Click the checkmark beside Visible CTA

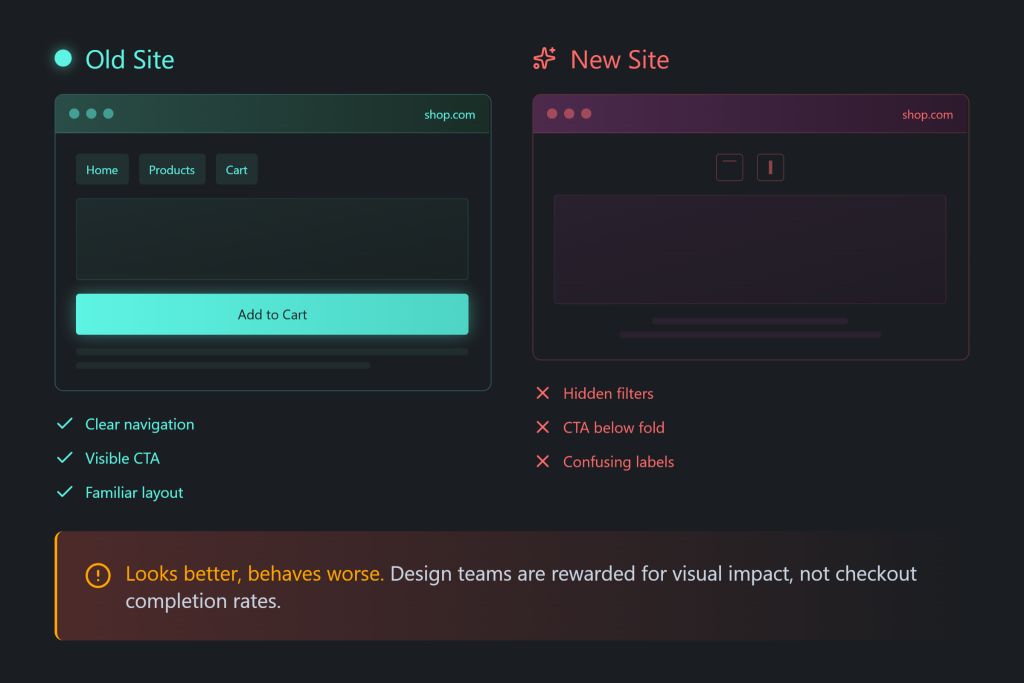coord(65,458)
